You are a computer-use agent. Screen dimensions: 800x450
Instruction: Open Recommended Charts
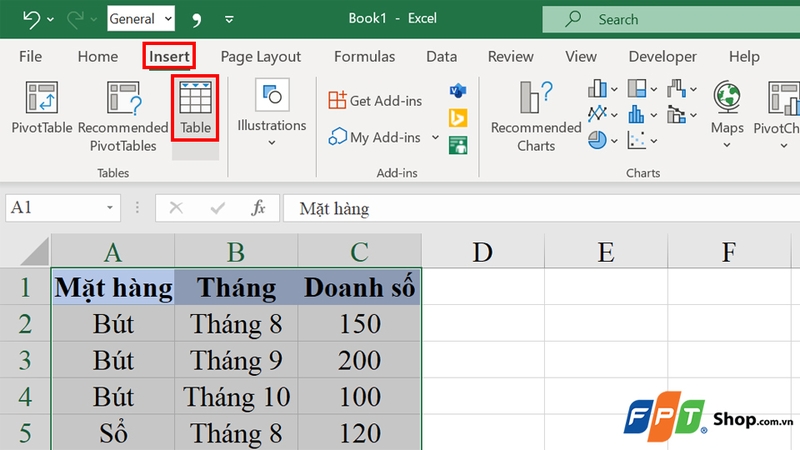click(x=536, y=116)
